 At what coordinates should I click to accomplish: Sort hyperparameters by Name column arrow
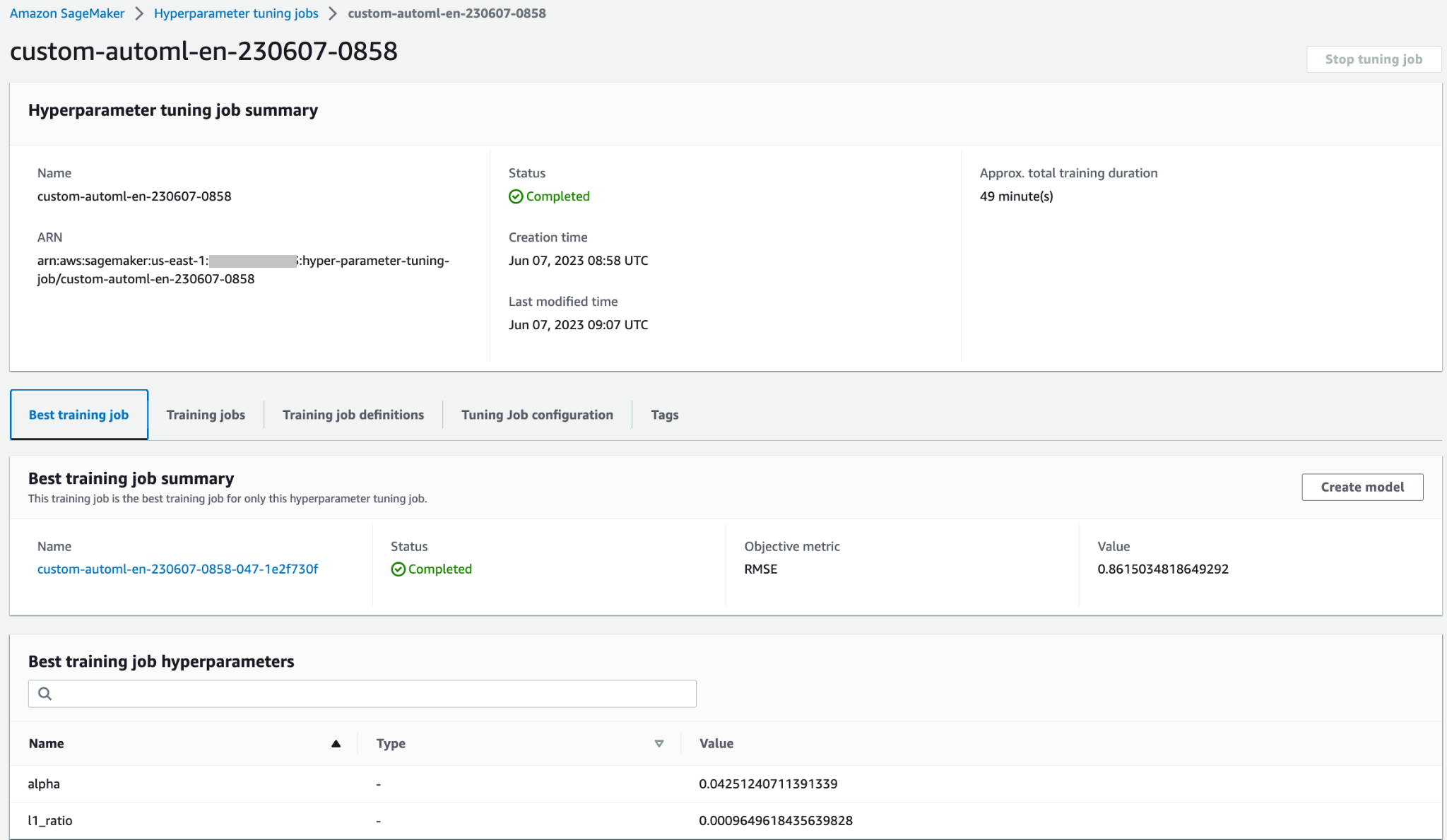point(336,743)
